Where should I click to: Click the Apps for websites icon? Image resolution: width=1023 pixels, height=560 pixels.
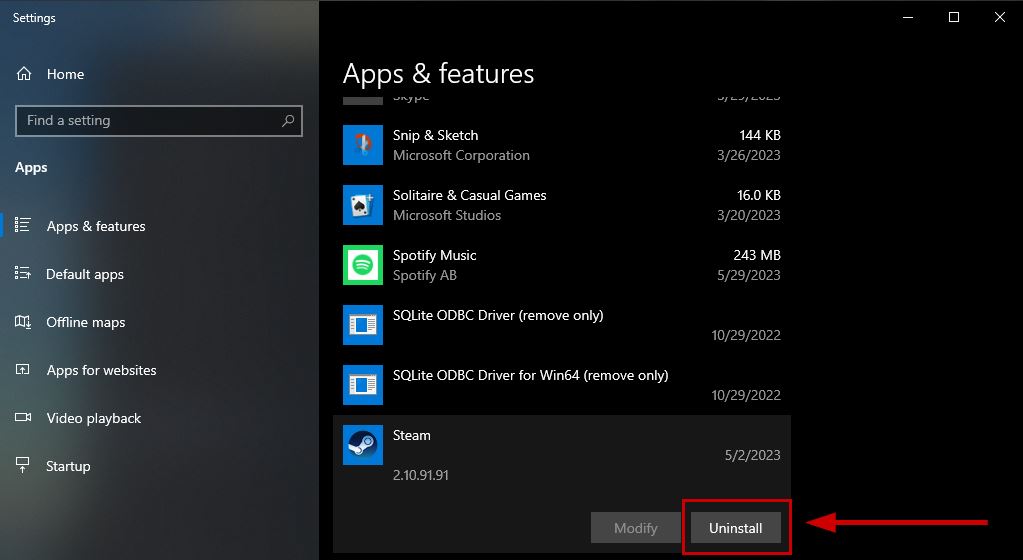click(23, 370)
